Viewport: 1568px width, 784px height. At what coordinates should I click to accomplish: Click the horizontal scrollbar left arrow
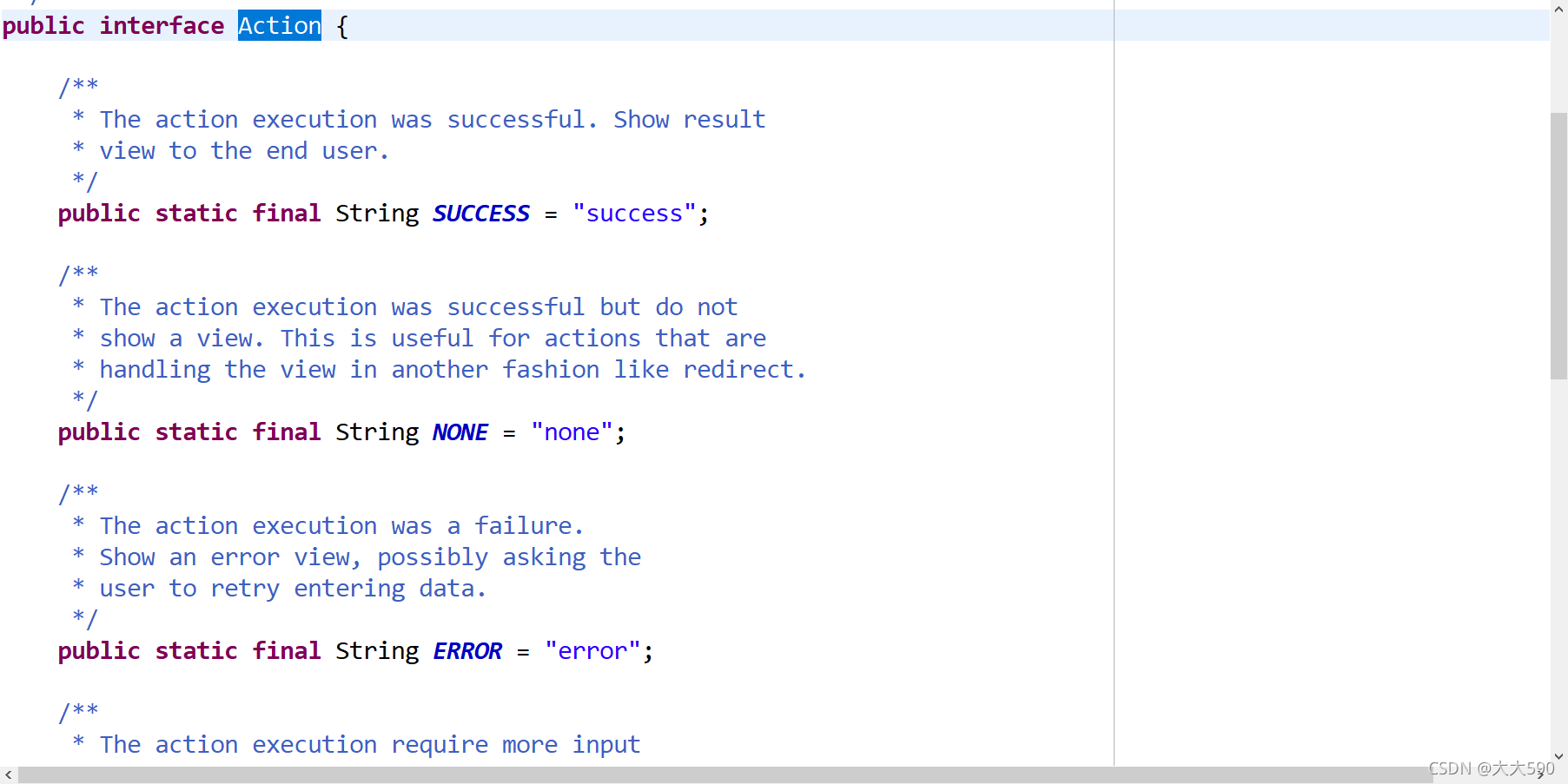[9, 774]
